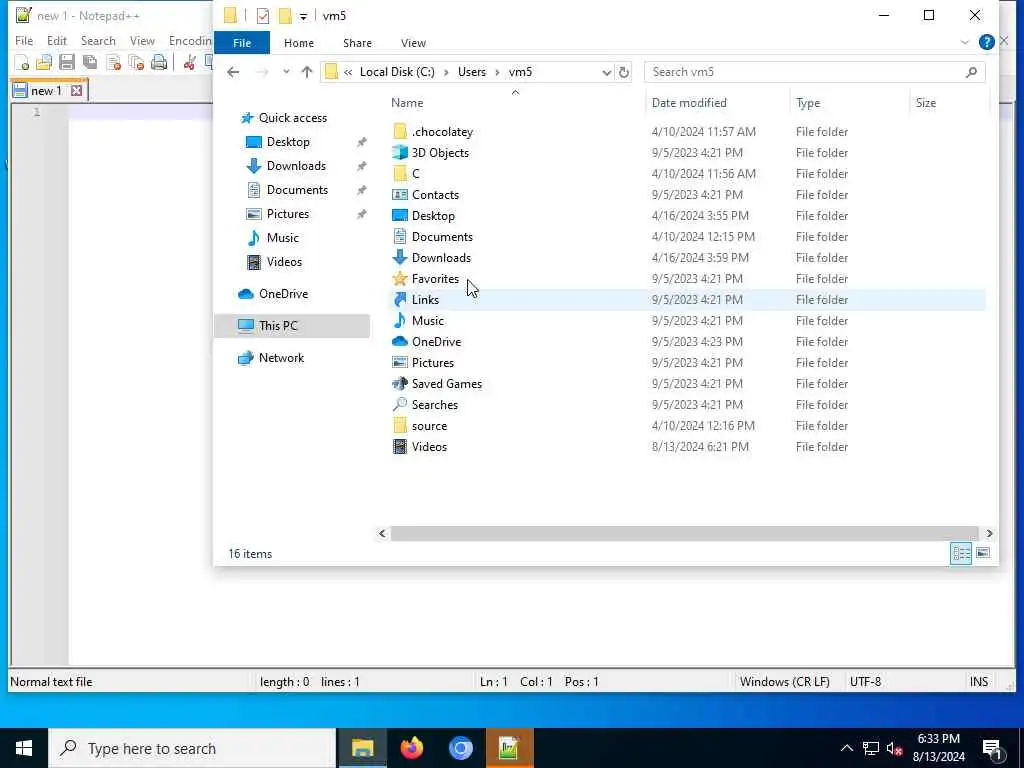Switch to Details view layout button
Viewport: 1024px width, 768px height.
pyautogui.click(x=961, y=554)
